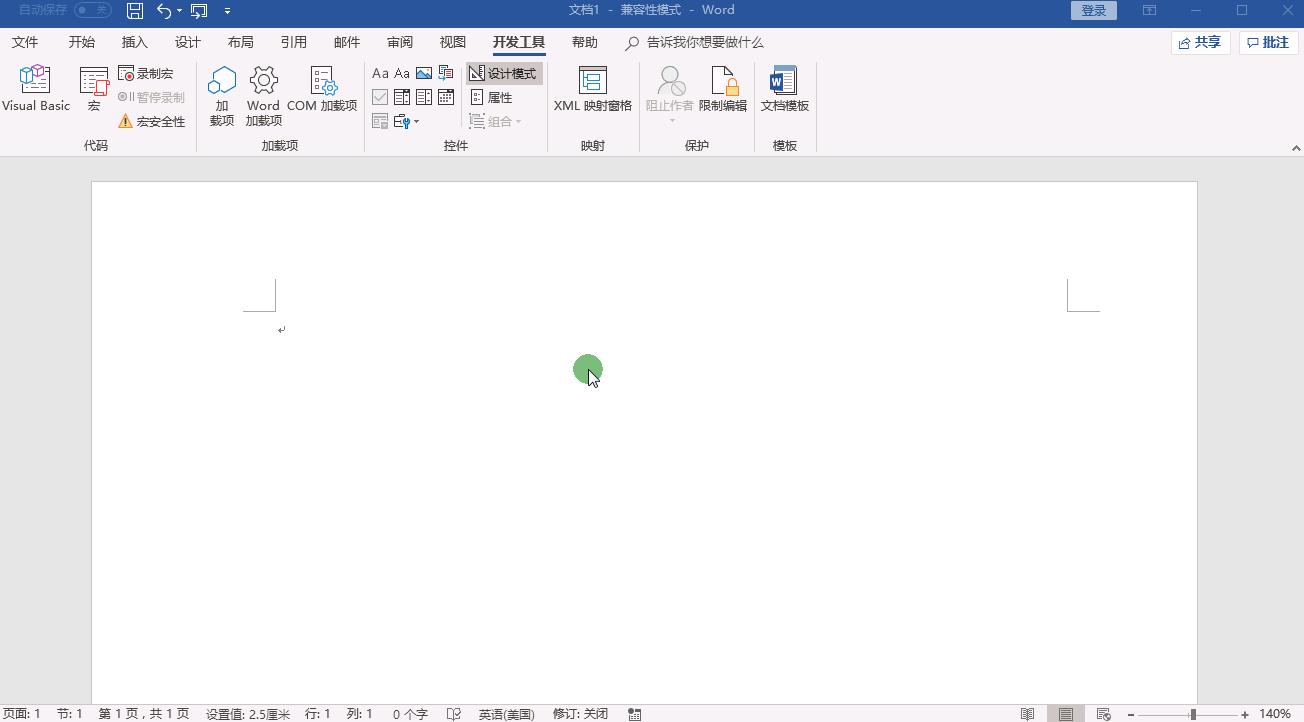Click 录制宏 to start recording a macro
1304x722 pixels.
148,73
